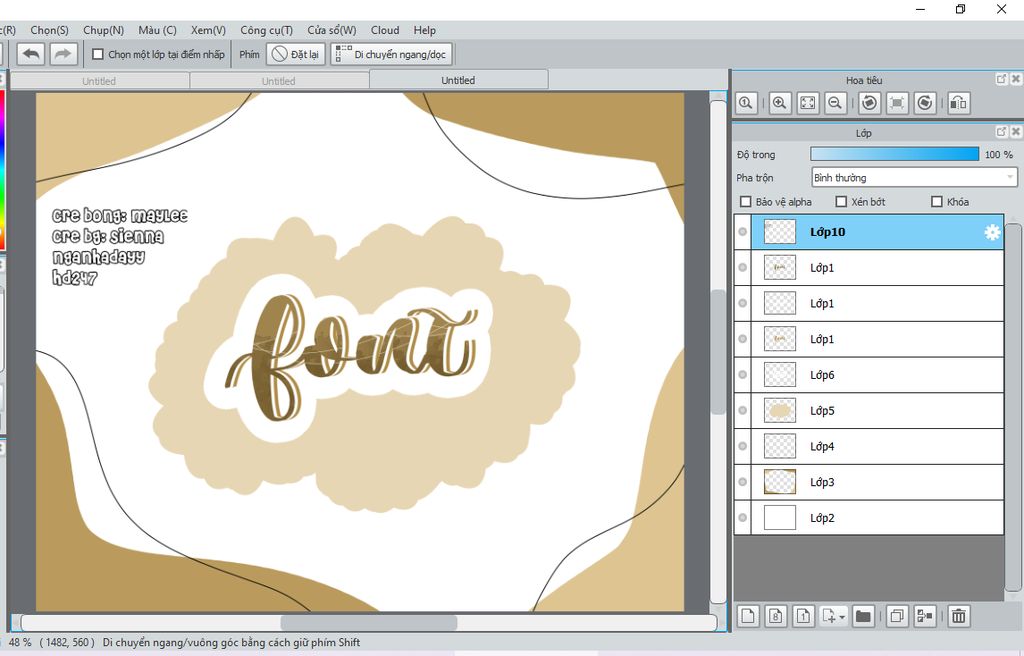Close the Lớp panel
Viewport: 1024px width, 656px height.
pos(1016,132)
